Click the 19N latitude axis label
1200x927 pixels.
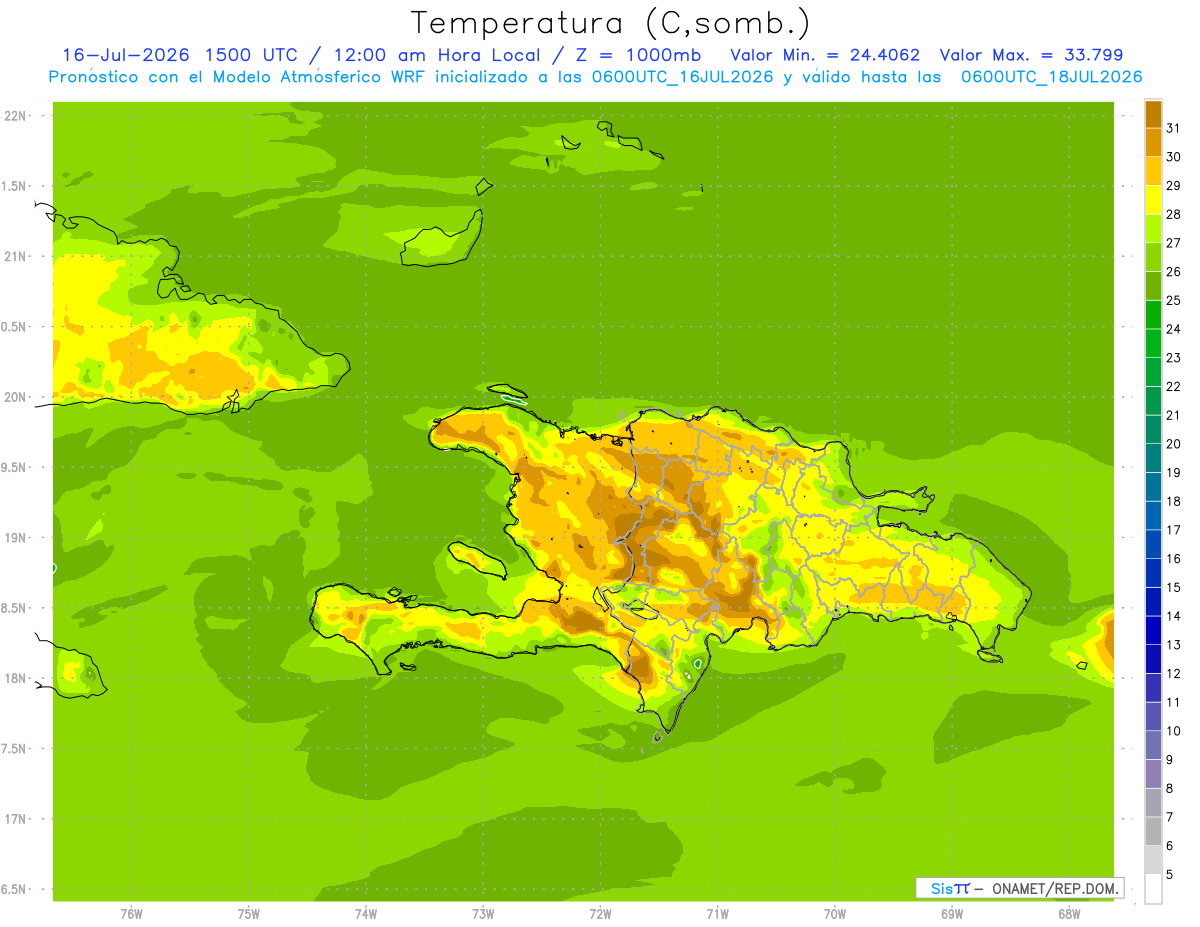click(16, 537)
